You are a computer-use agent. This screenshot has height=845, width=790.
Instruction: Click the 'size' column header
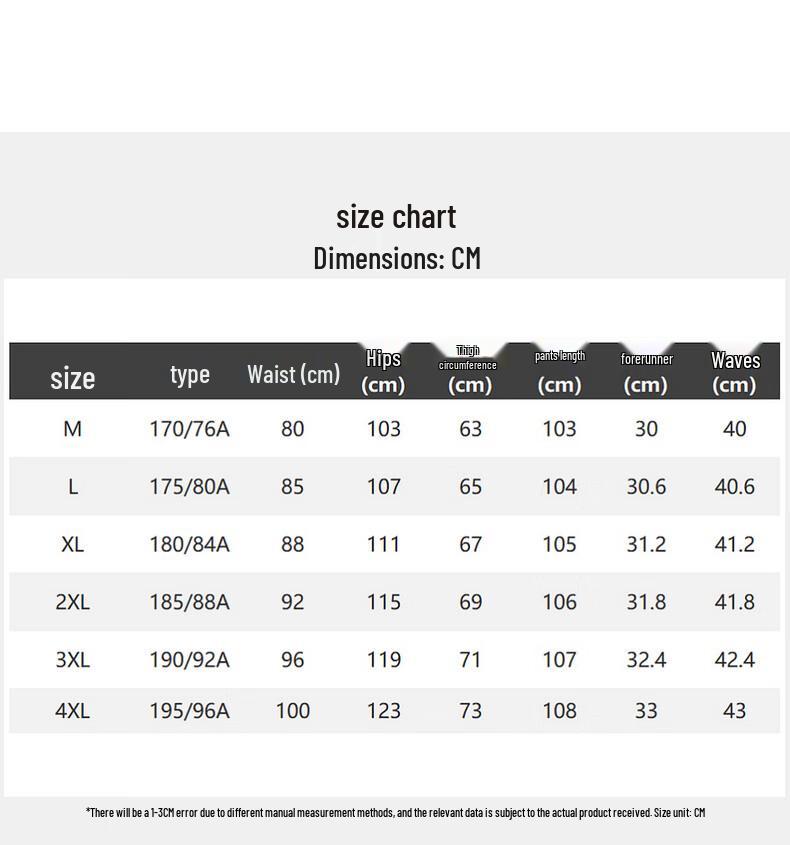pos(73,378)
